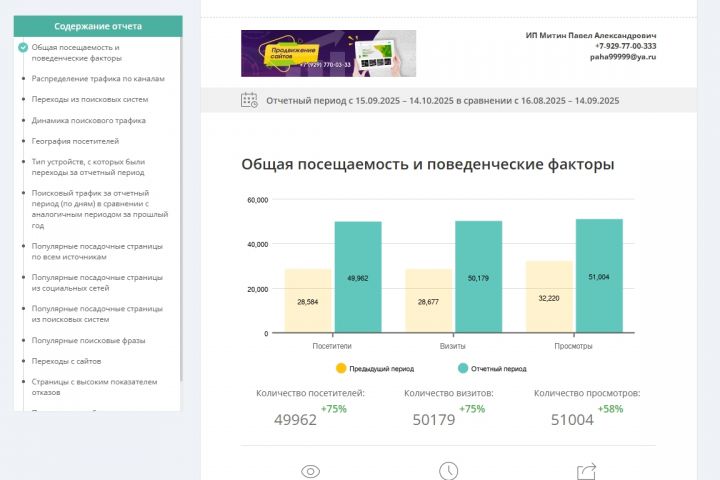
Task: Open 'Переходы с сайтов' section
Action: pyautogui.click(x=66, y=361)
